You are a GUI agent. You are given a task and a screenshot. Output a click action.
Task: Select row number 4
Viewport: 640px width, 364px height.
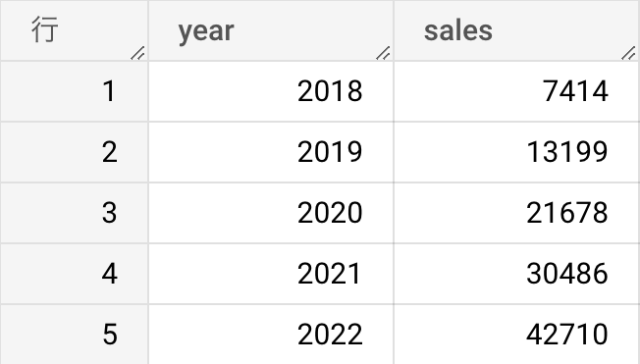coord(74,274)
